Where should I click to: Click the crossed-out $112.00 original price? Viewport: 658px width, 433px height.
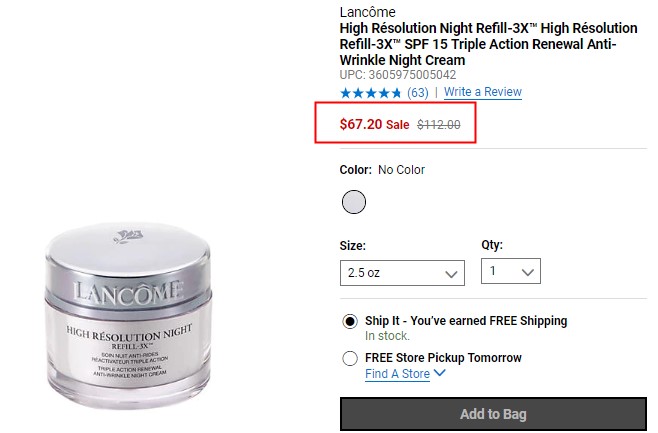tap(439, 125)
